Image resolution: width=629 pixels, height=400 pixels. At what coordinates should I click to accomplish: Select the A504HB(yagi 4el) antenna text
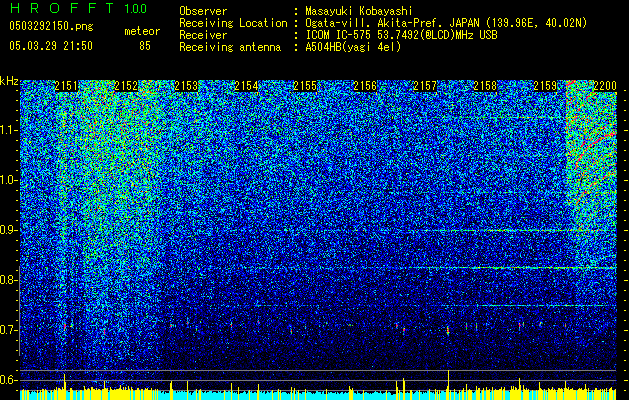pos(353,47)
